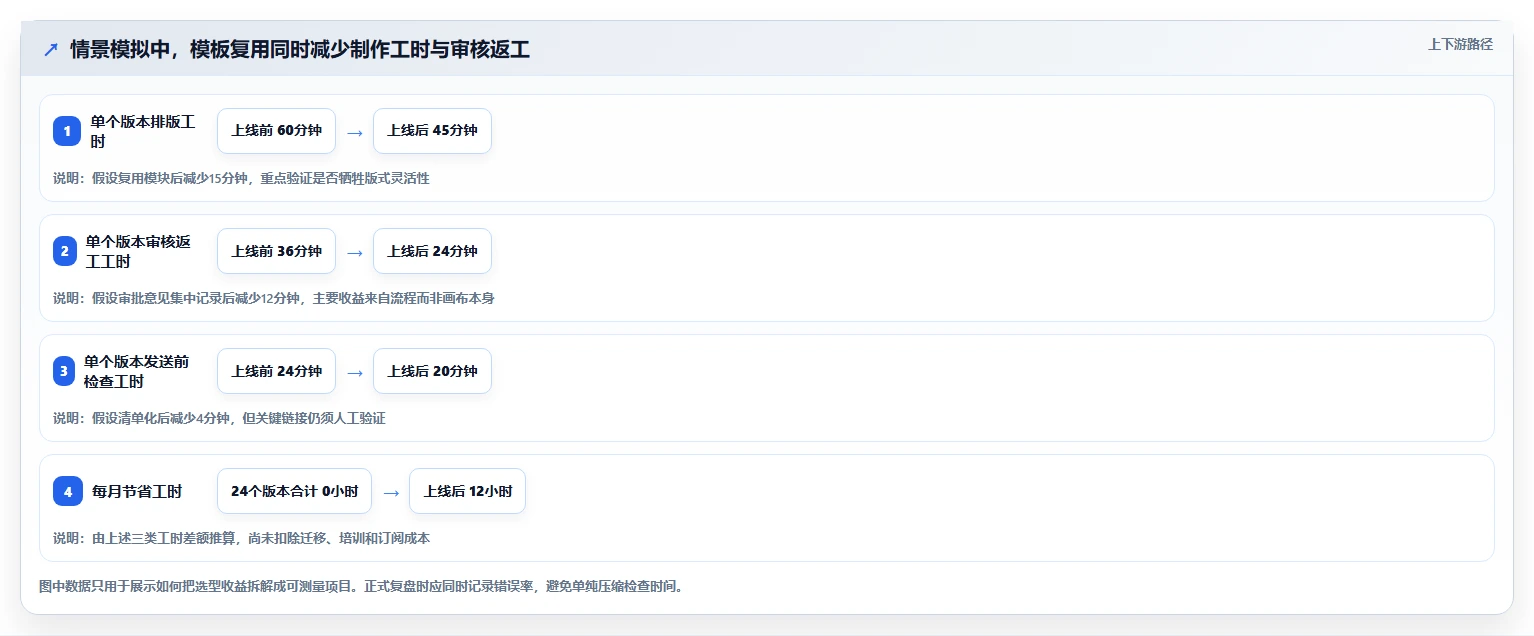Click the arrow between 60分钟 and 45分钟
The image size is (1534, 636).
click(354, 132)
